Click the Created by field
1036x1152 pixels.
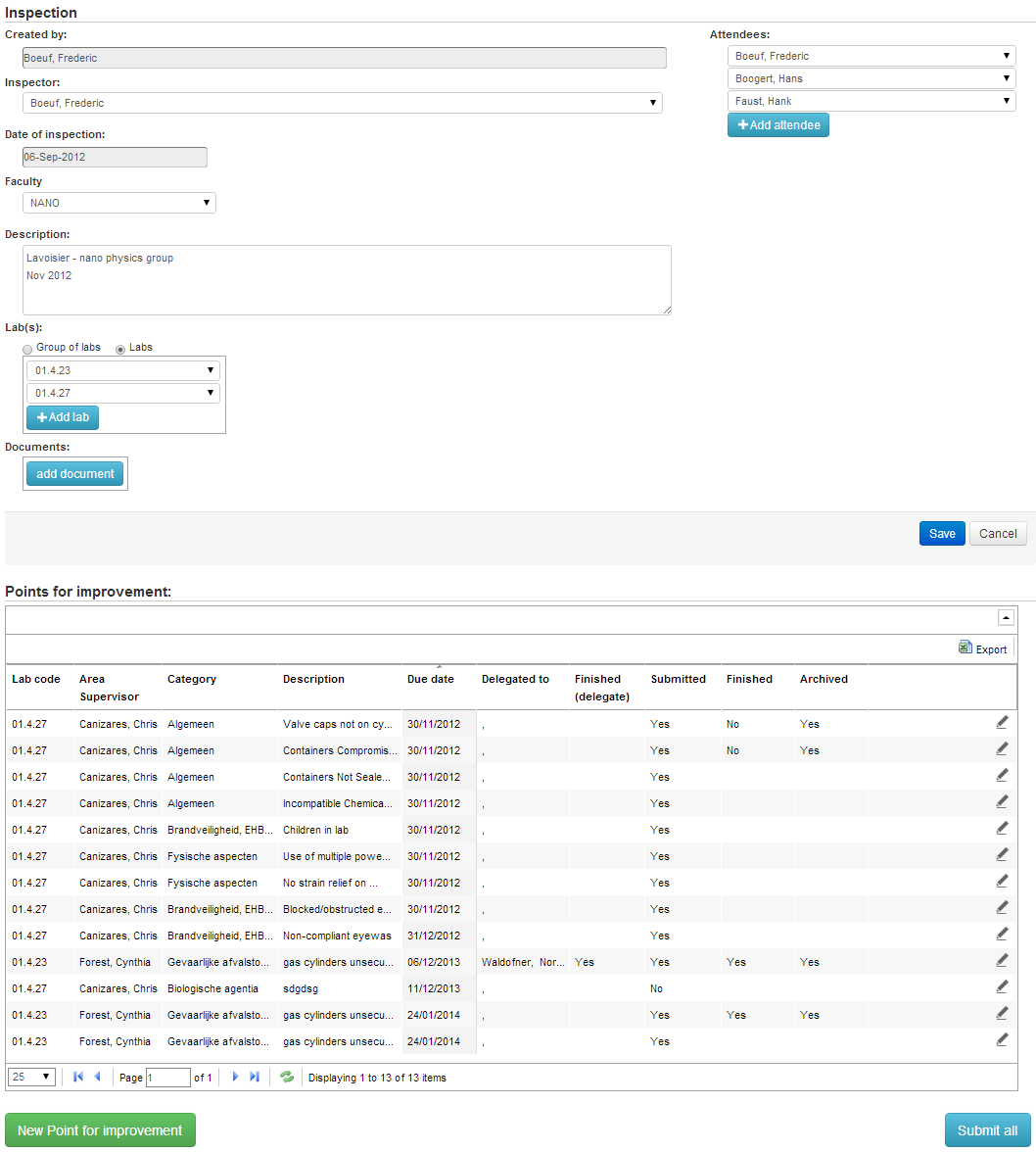345,58
